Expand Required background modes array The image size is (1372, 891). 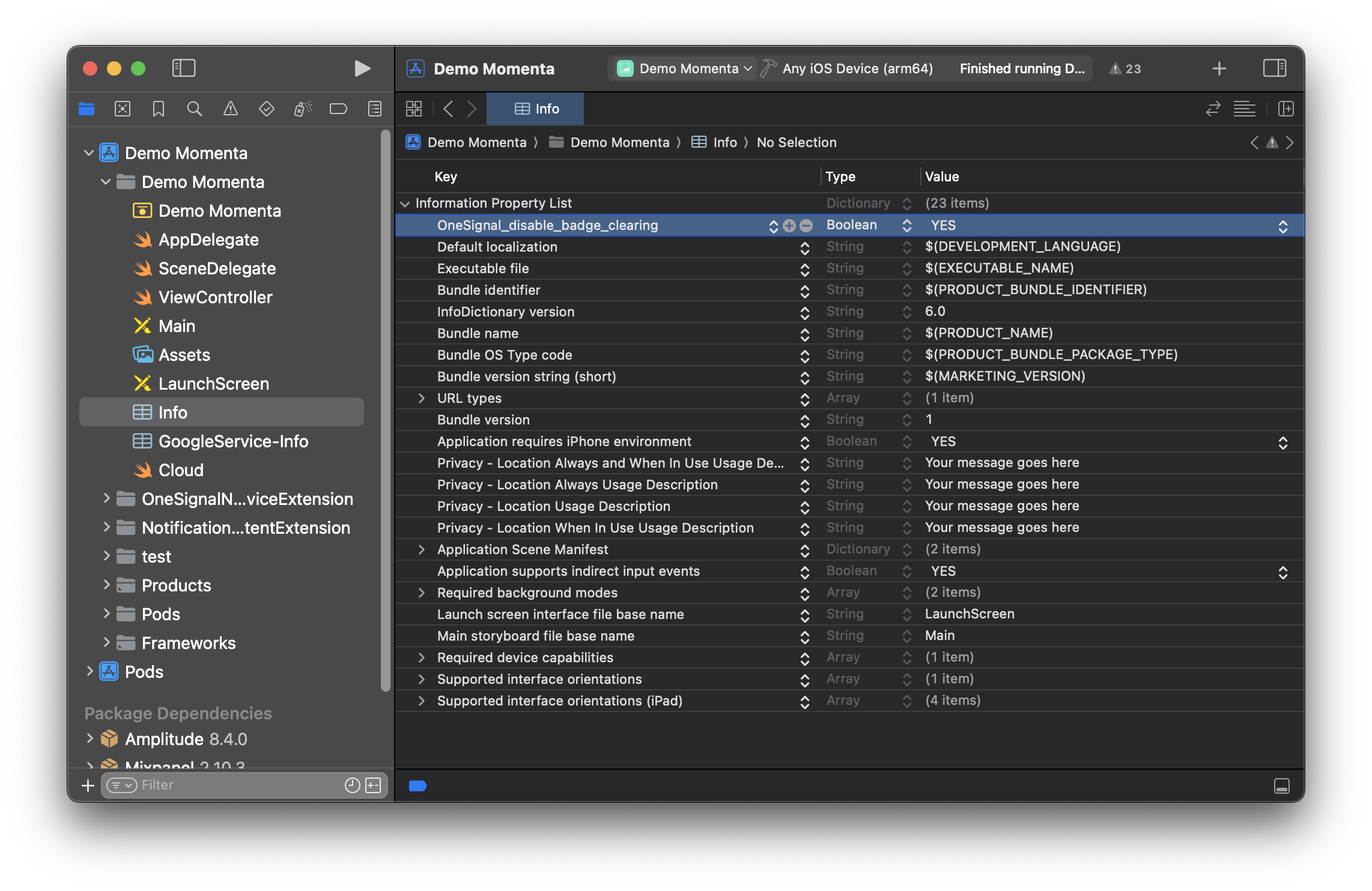click(x=421, y=593)
